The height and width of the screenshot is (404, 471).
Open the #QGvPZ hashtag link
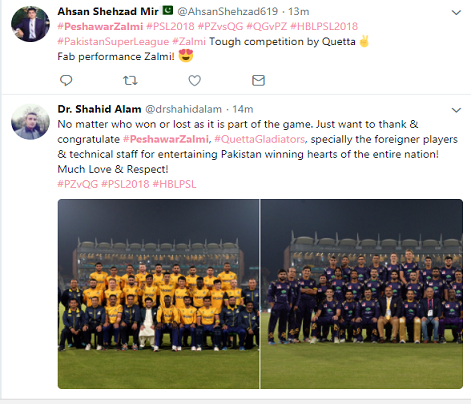pyautogui.click(x=267, y=26)
